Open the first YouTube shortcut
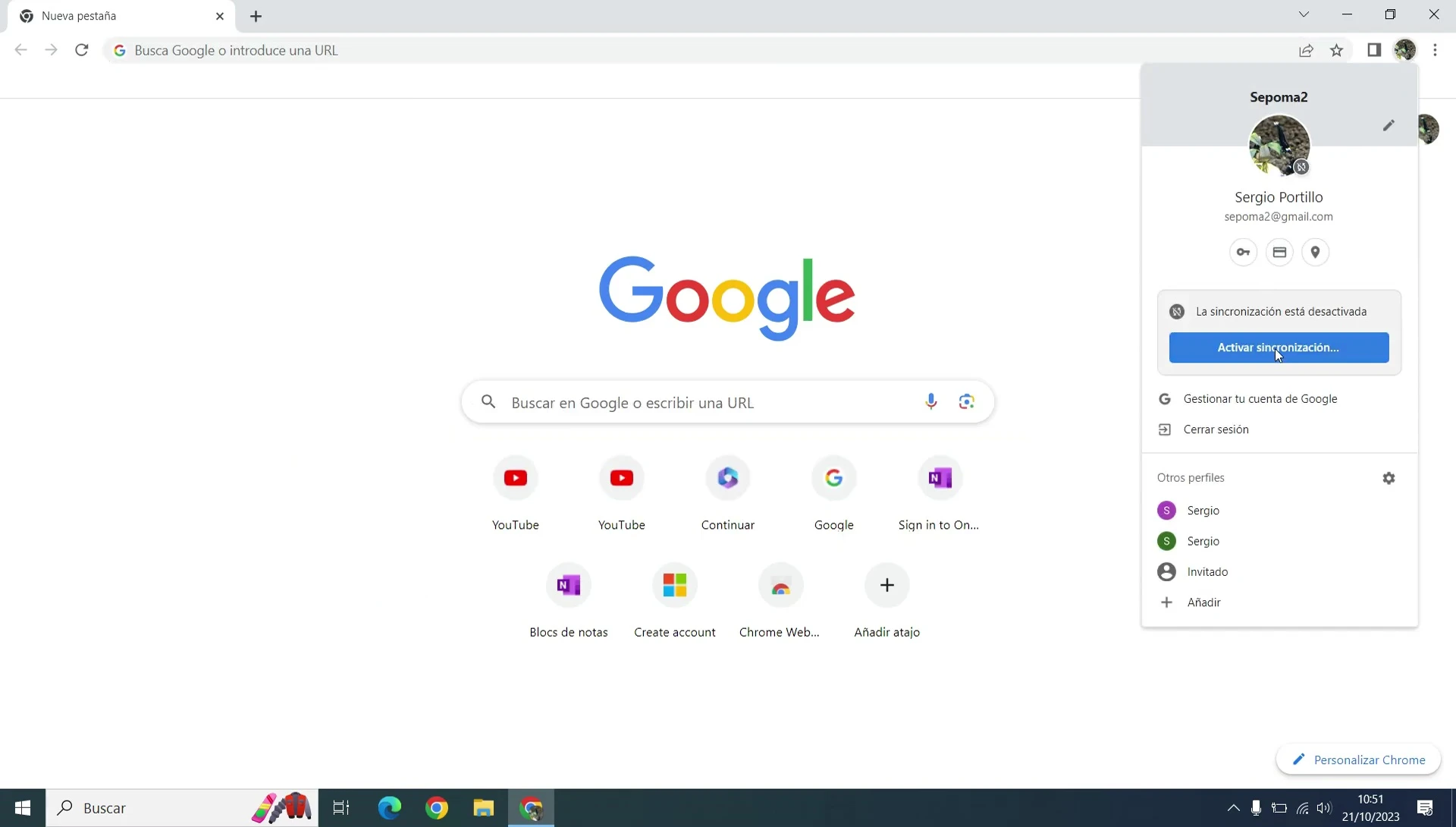Screen dimensions: 1456x827 pyautogui.click(x=516, y=493)
